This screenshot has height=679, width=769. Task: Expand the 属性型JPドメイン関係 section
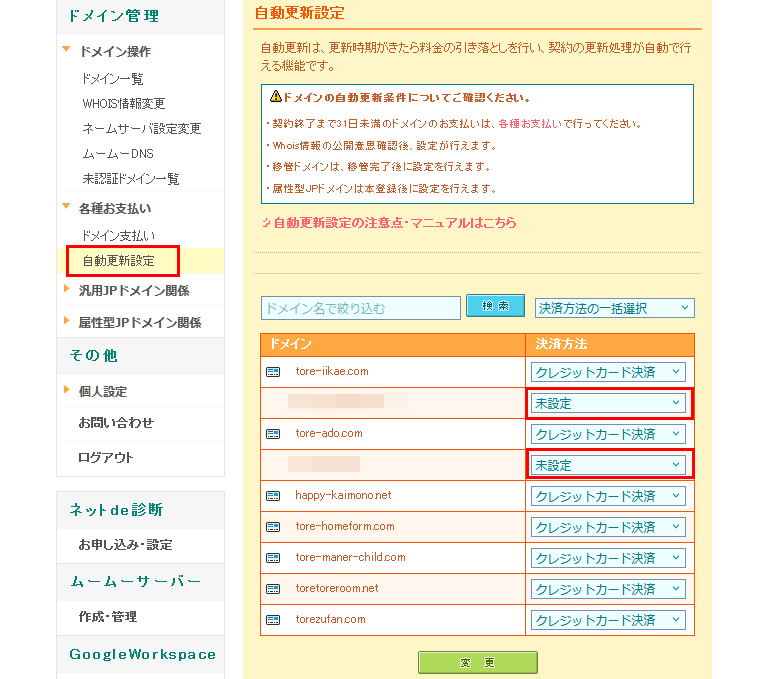coord(139,323)
